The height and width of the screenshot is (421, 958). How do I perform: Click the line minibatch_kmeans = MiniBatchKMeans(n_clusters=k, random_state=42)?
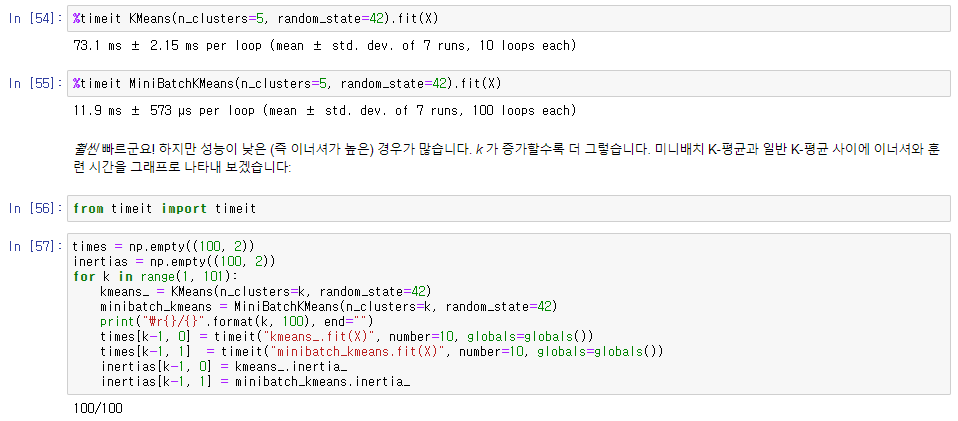tap(329, 306)
